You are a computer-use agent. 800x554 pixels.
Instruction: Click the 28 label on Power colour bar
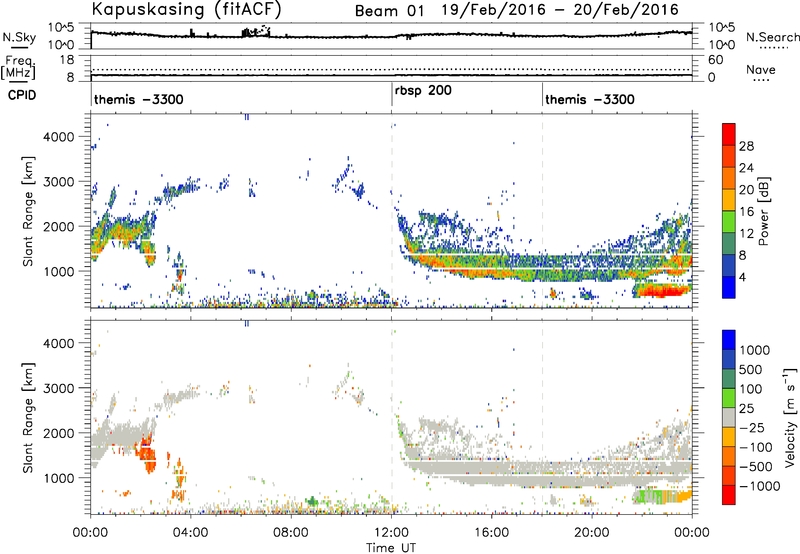[746, 146]
